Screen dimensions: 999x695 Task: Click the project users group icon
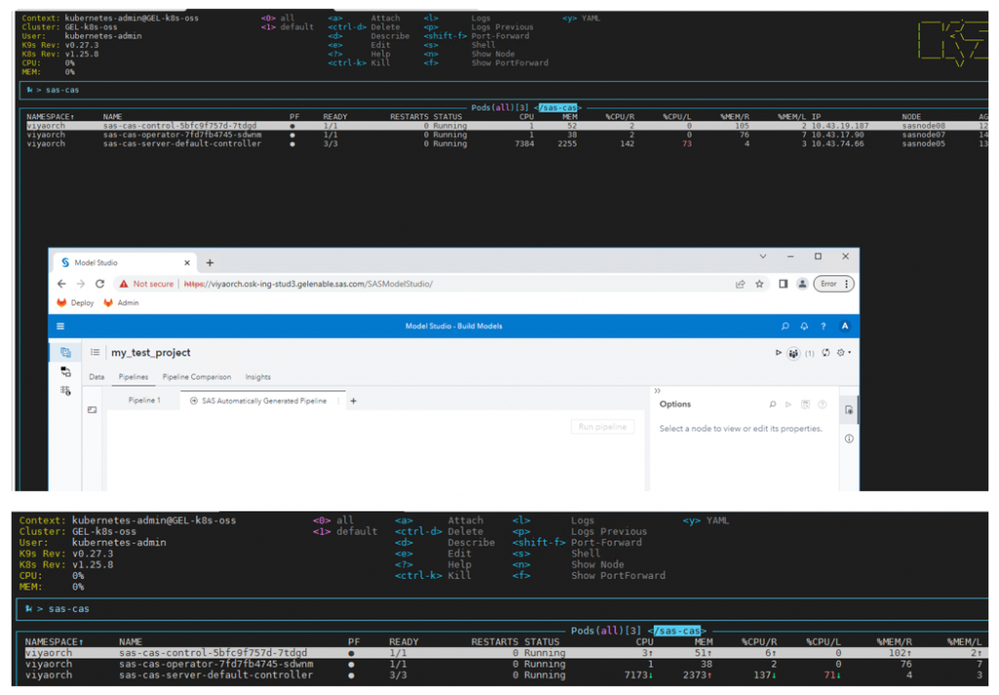point(793,353)
